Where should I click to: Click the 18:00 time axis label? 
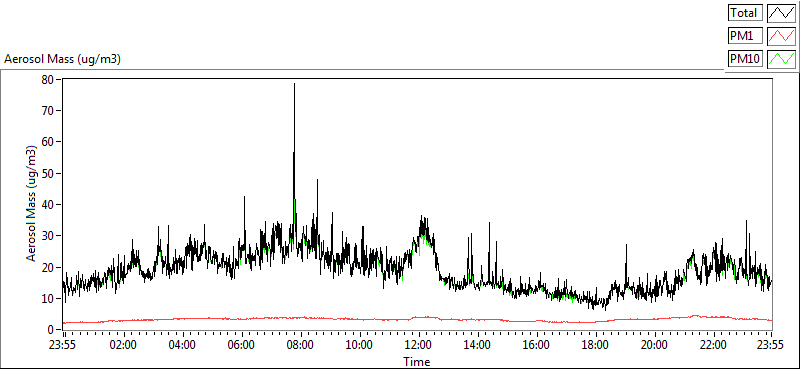click(x=595, y=345)
